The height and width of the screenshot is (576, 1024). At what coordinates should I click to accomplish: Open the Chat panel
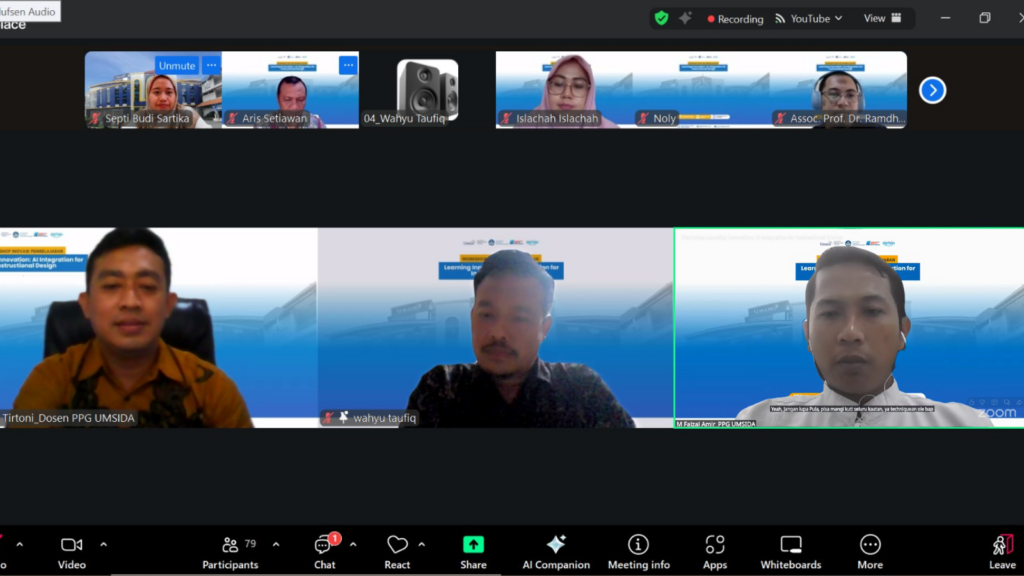[324, 551]
